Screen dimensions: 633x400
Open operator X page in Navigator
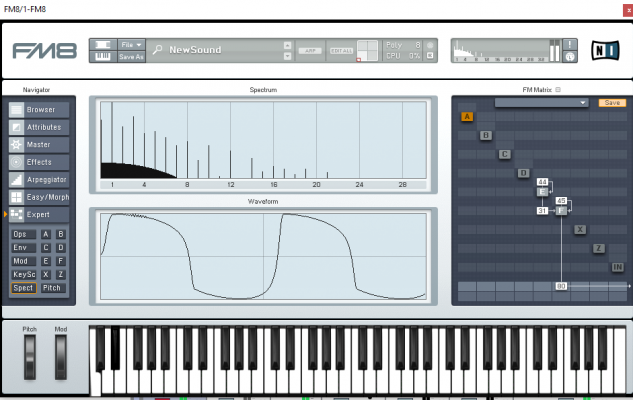(46, 274)
